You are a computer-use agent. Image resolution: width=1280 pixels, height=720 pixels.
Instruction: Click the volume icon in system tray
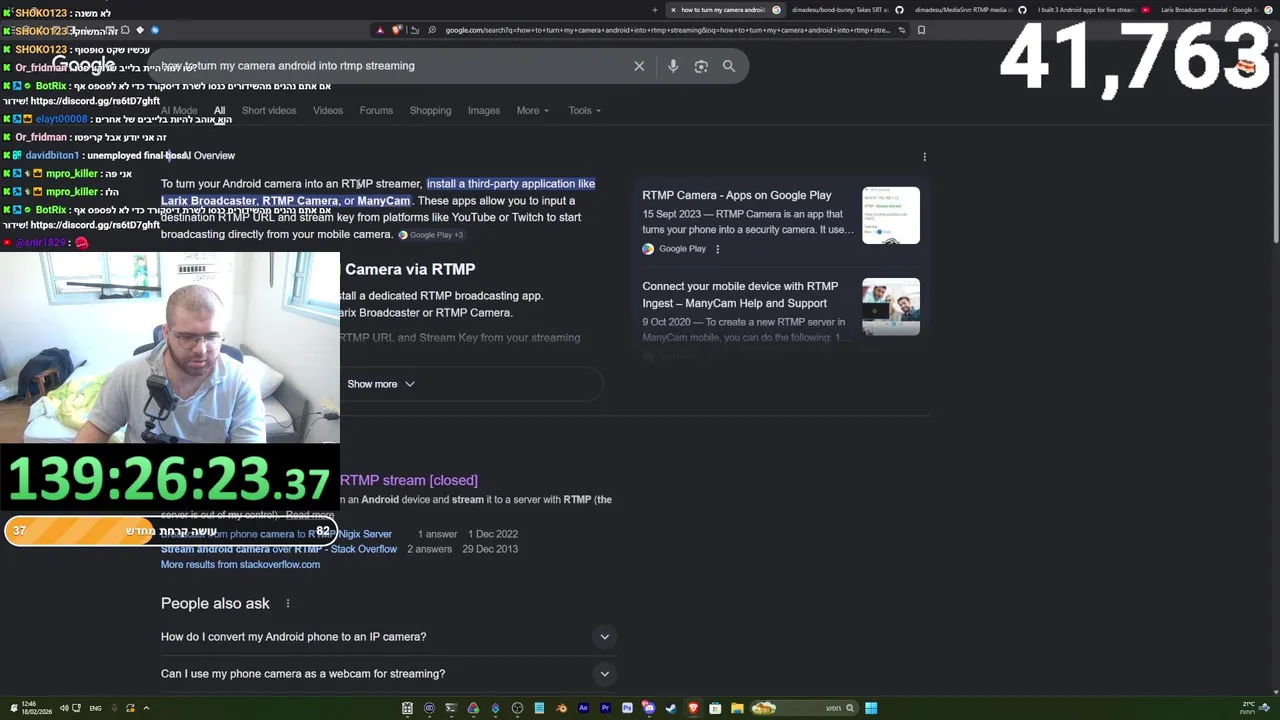(x=64, y=708)
